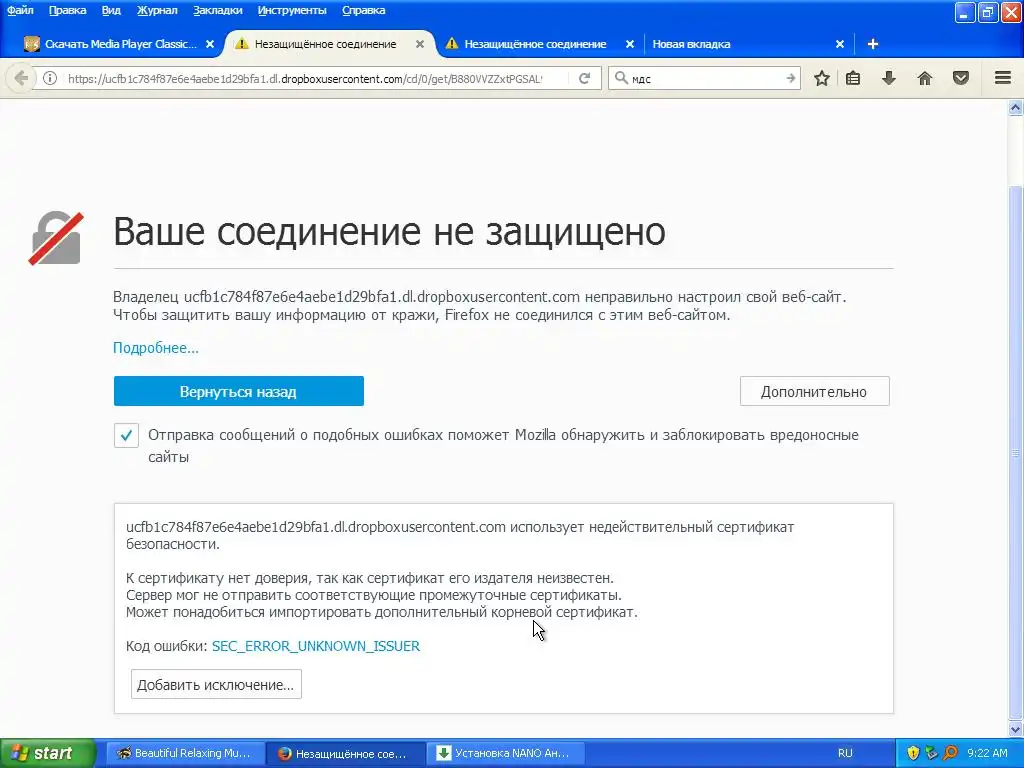Click the middle system tray icon
Screen dimensions: 1024x768
[932, 753]
